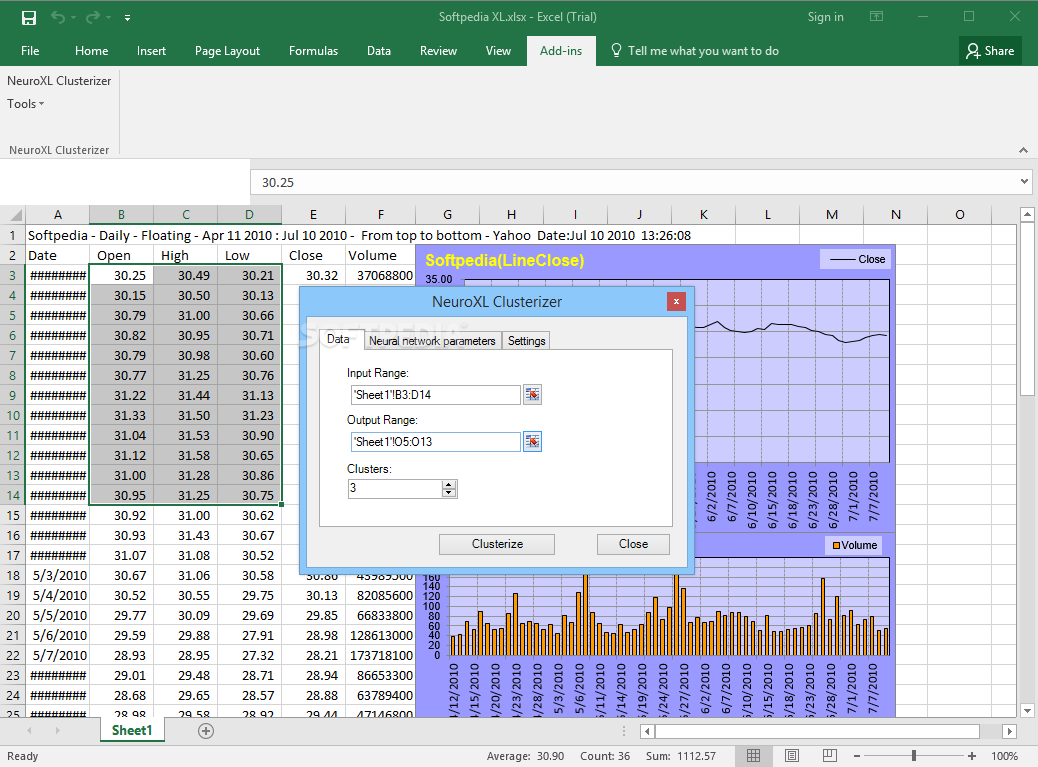
Task: Click the zoom slider handle
Action: (914, 756)
